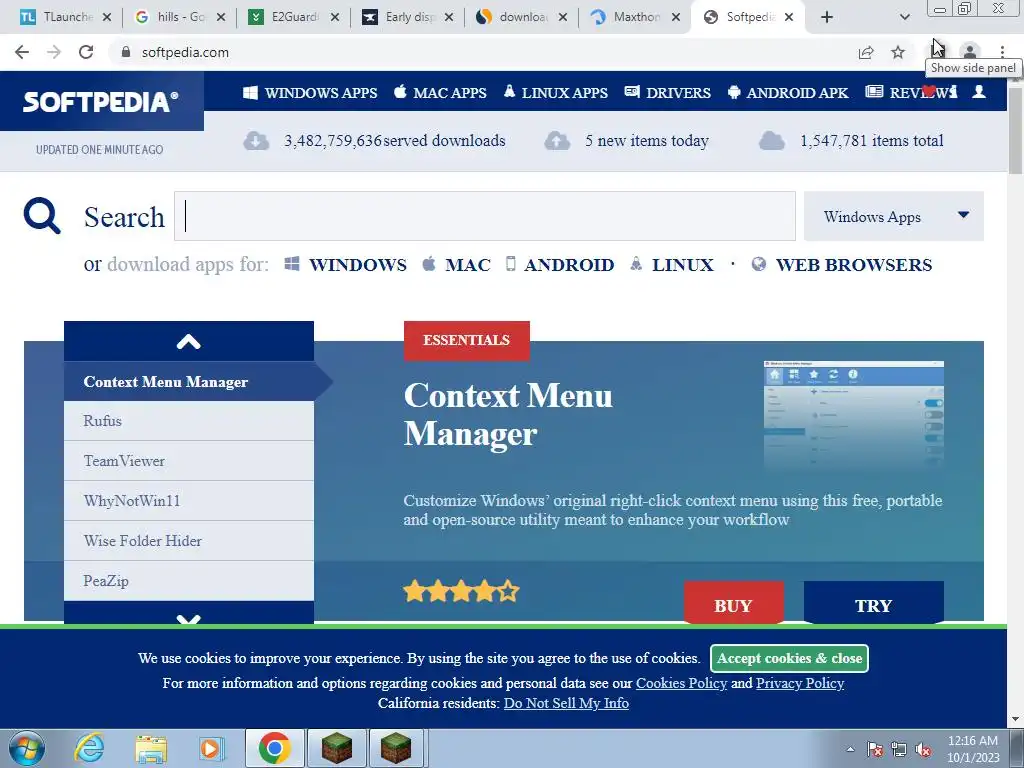Click the red ESSENTIALS badge

[466, 340]
